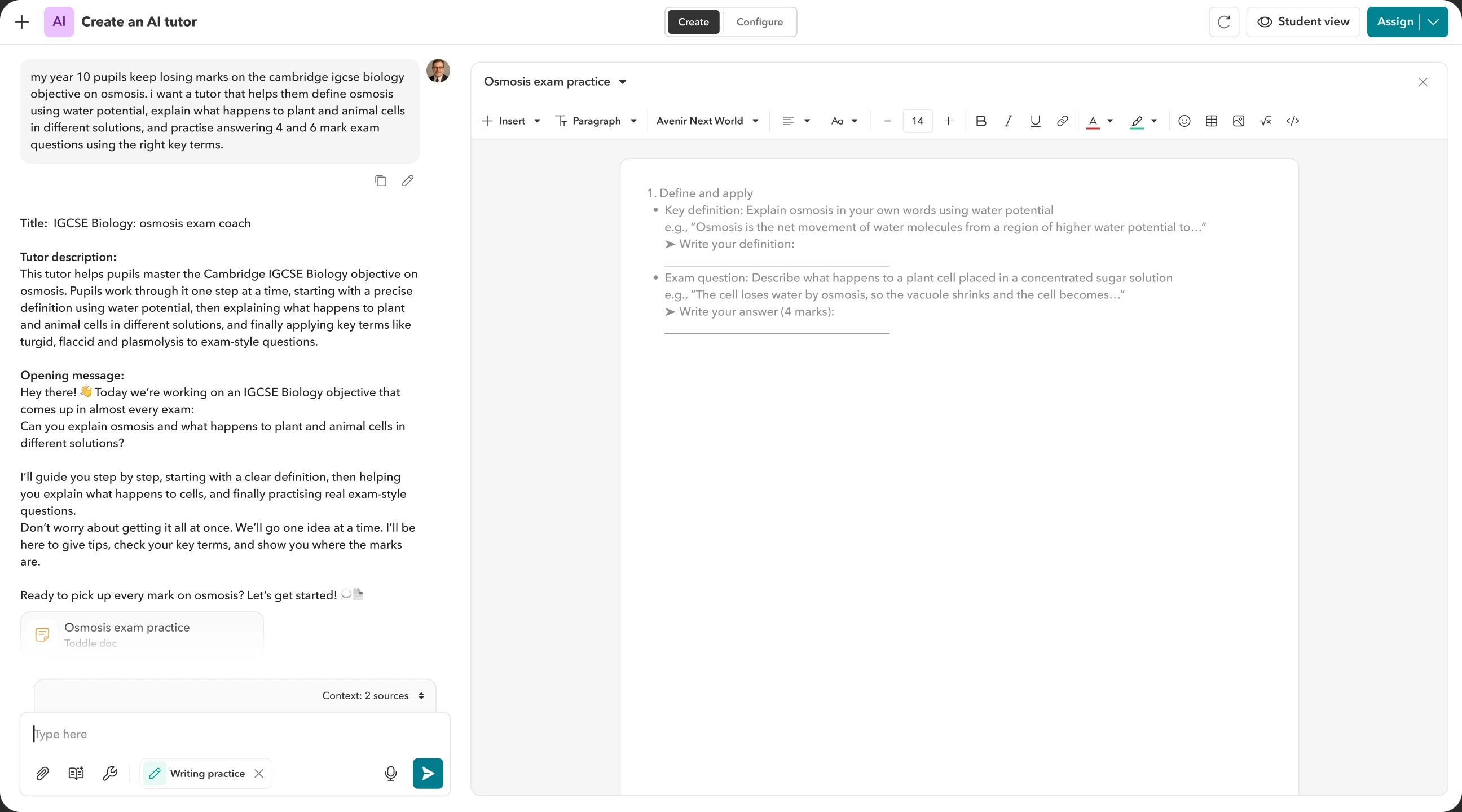Insert a code block
The image size is (1462, 812).
point(1293,121)
